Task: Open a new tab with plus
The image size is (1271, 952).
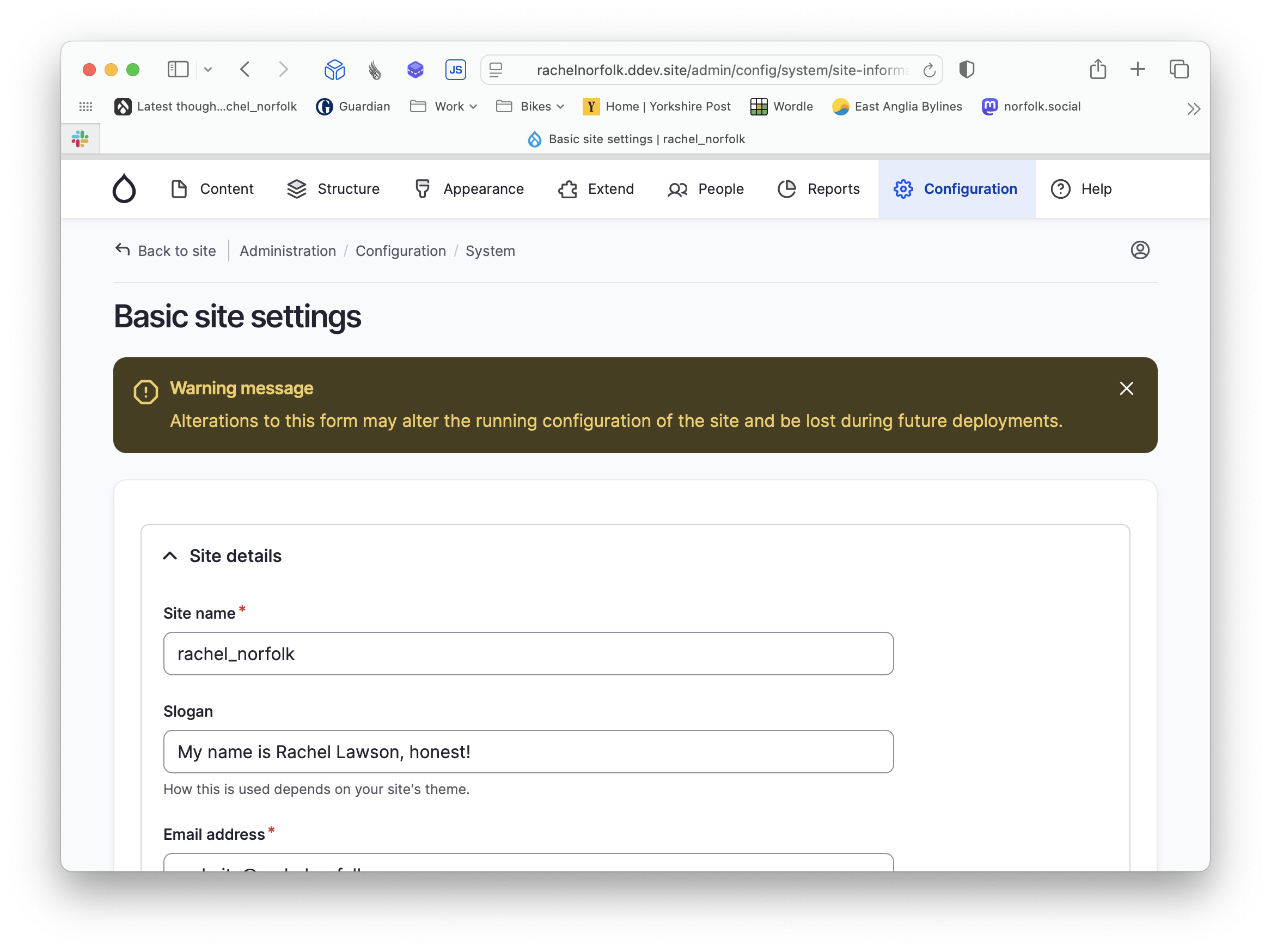Action: 1138,70
